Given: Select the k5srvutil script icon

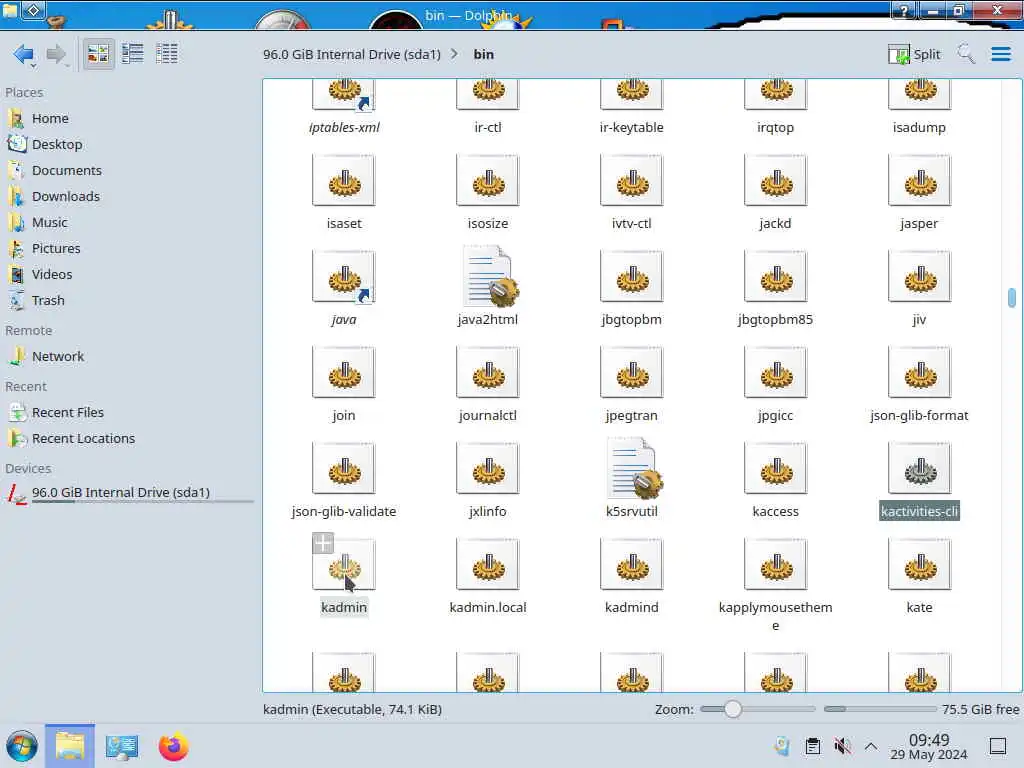Looking at the screenshot, I should (633, 469).
